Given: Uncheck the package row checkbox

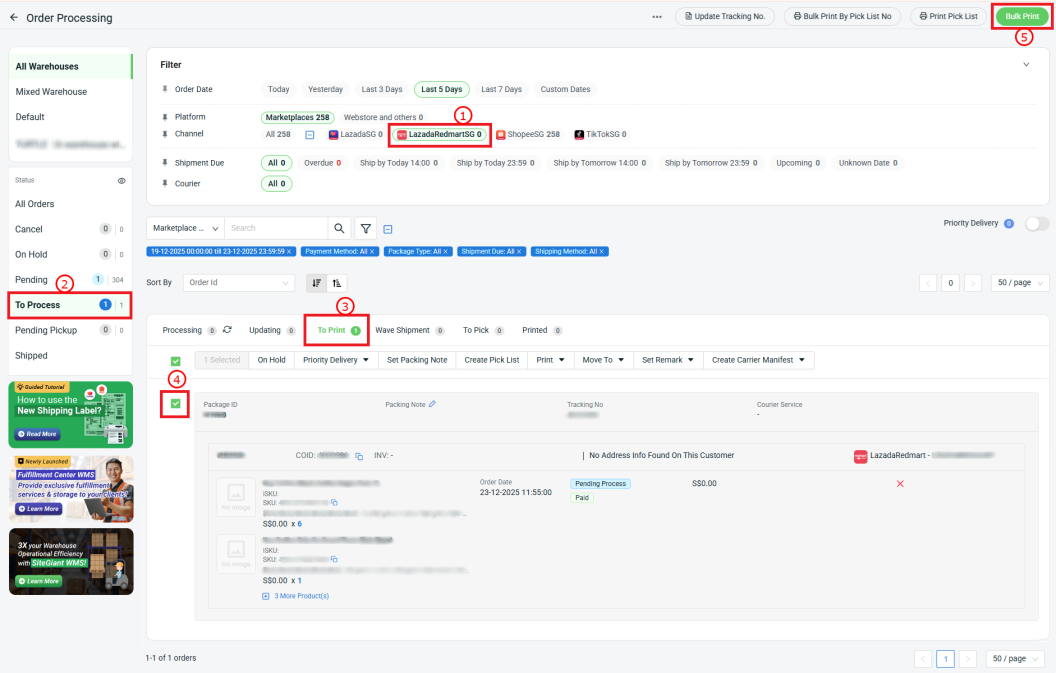Looking at the screenshot, I should pyautogui.click(x=176, y=404).
